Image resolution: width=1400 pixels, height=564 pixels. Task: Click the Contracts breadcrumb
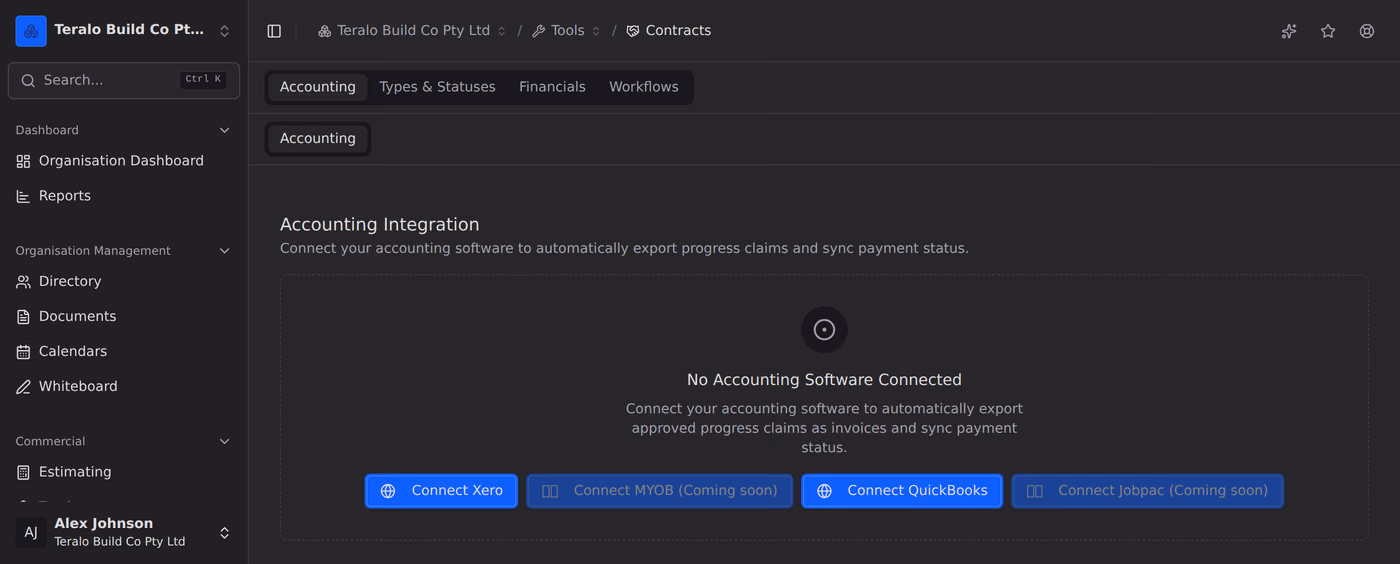668,31
